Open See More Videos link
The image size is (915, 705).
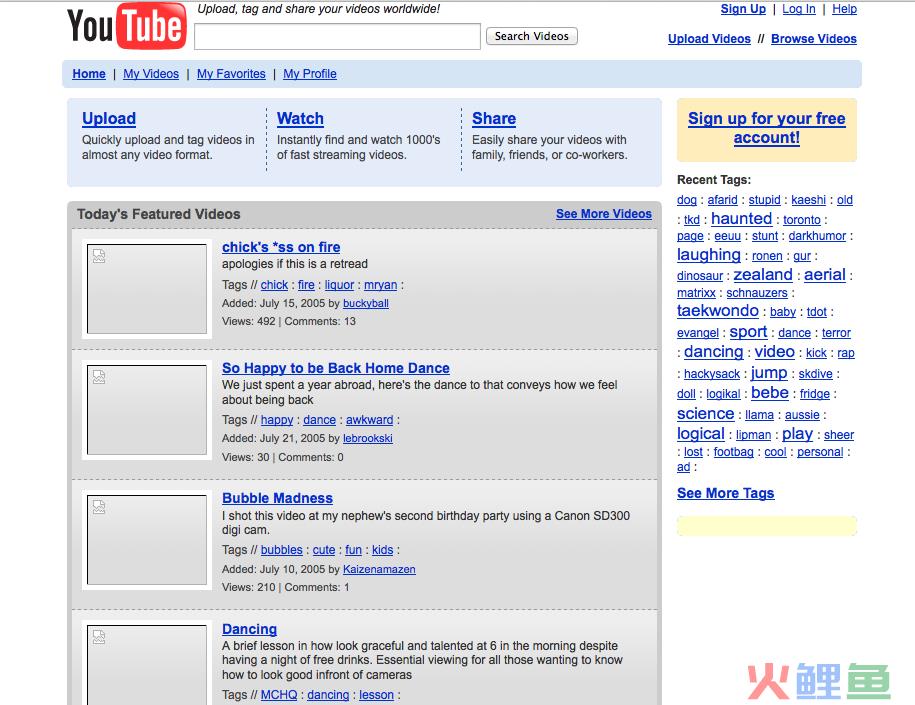click(603, 214)
